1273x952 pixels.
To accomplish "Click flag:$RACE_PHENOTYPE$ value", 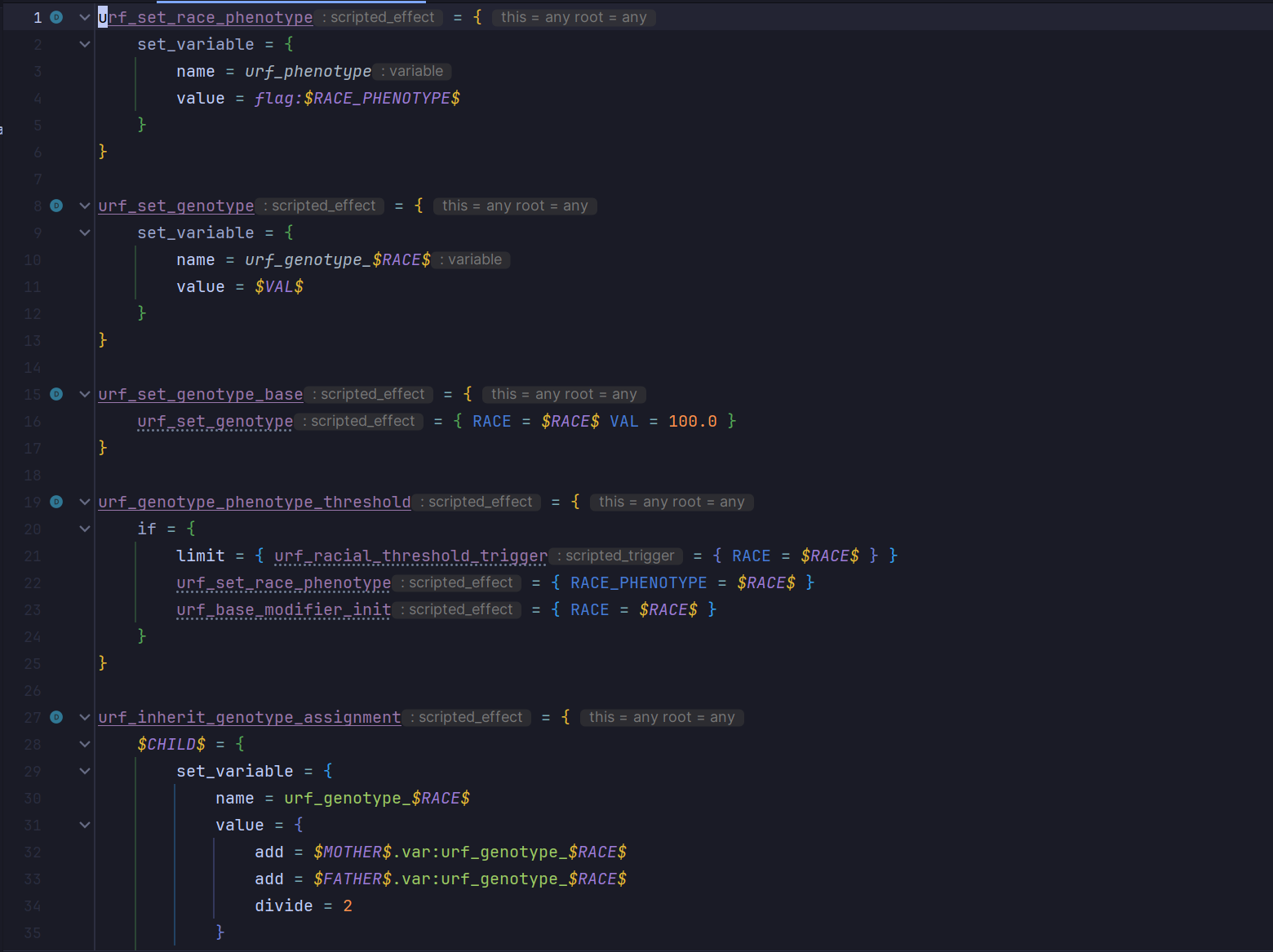I will pyautogui.click(x=357, y=98).
